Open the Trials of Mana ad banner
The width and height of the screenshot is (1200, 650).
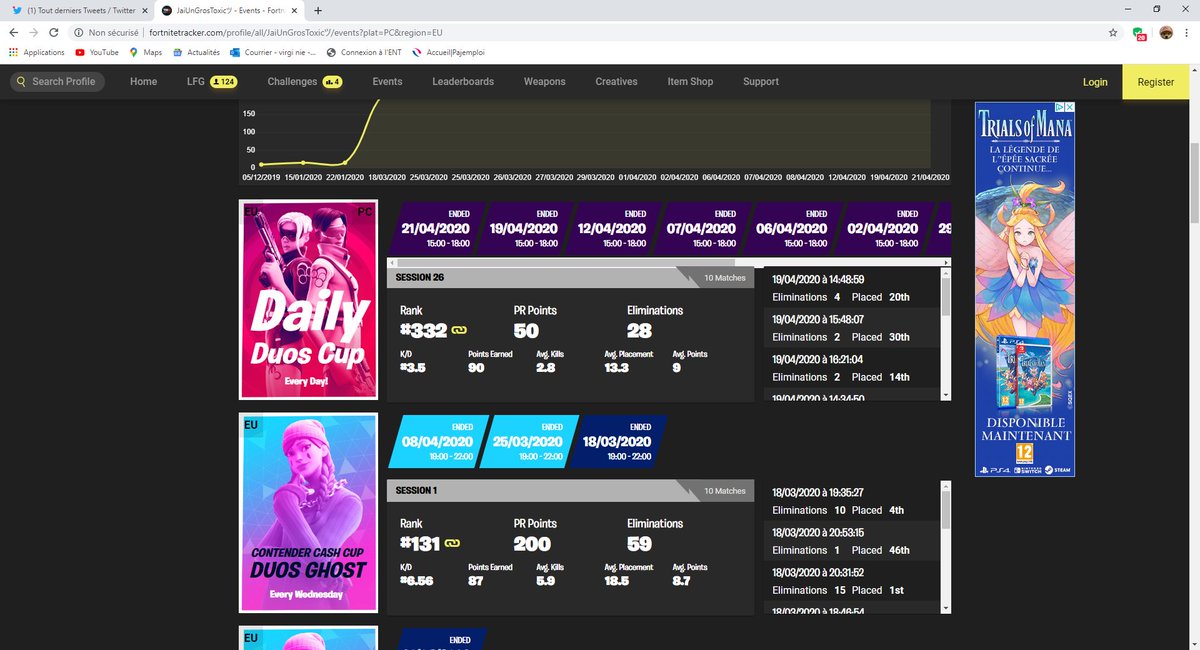[x=1025, y=289]
